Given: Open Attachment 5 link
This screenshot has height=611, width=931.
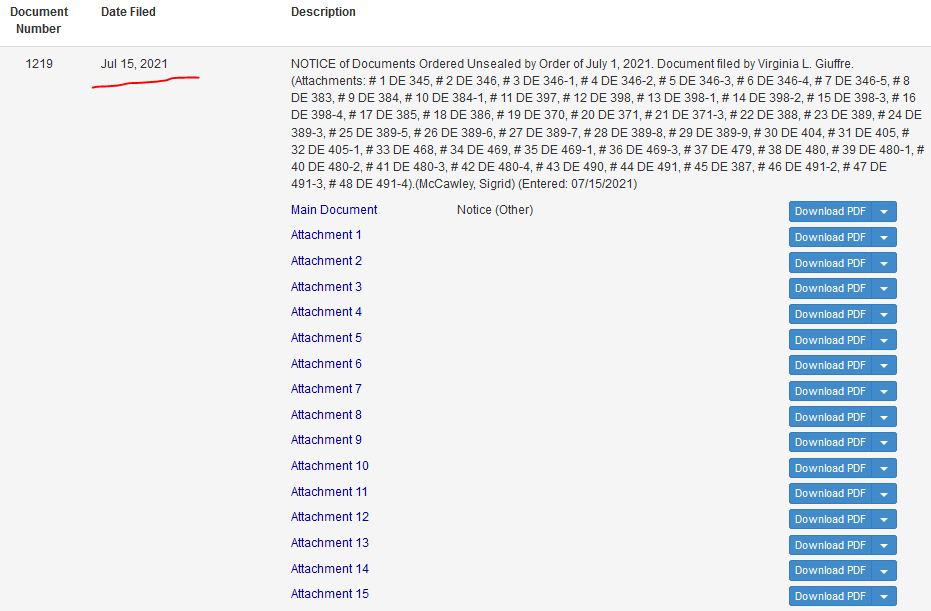Looking at the screenshot, I should pyautogui.click(x=326, y=338).
